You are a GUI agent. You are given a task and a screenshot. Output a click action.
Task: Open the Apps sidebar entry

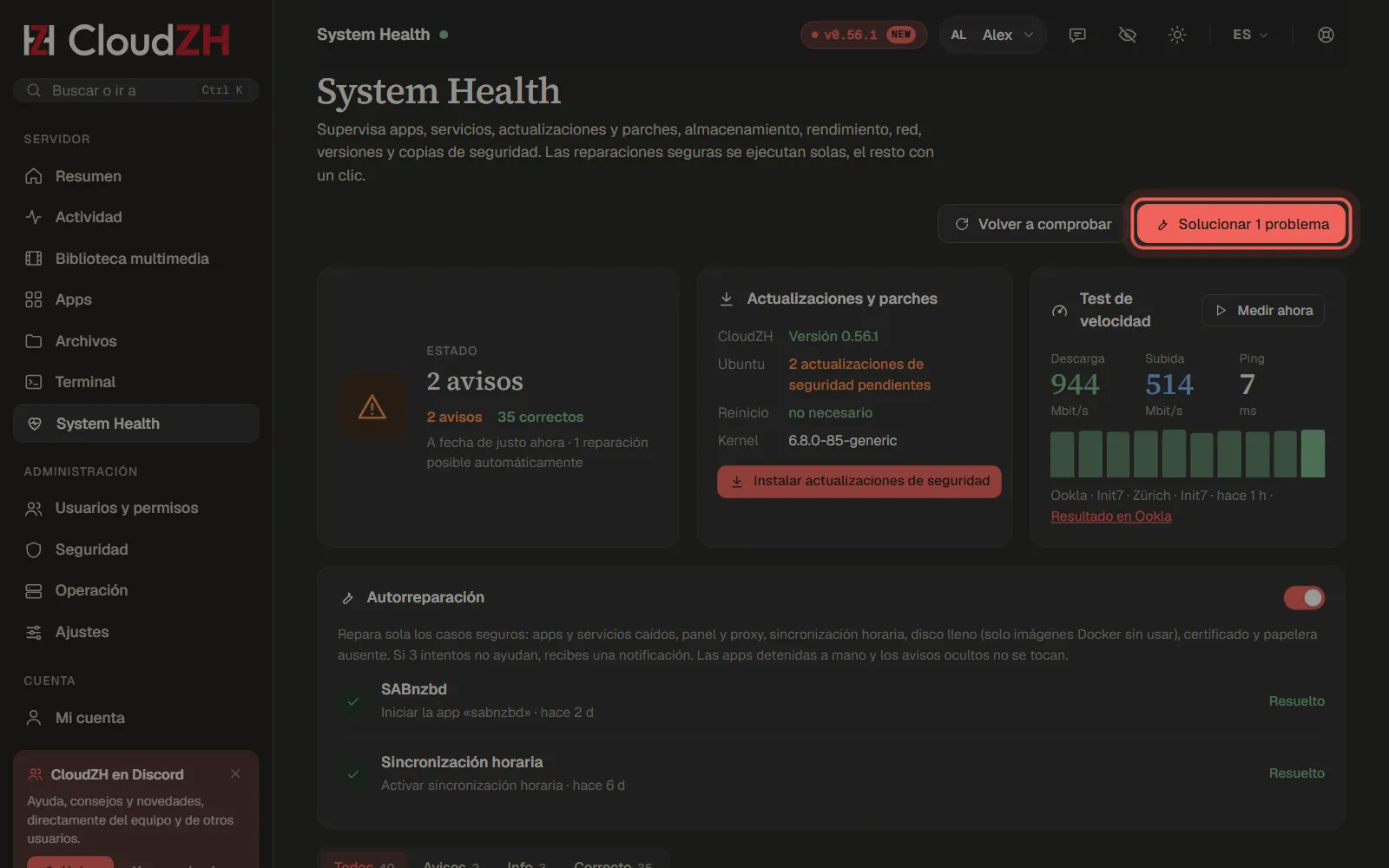(135, 299)
